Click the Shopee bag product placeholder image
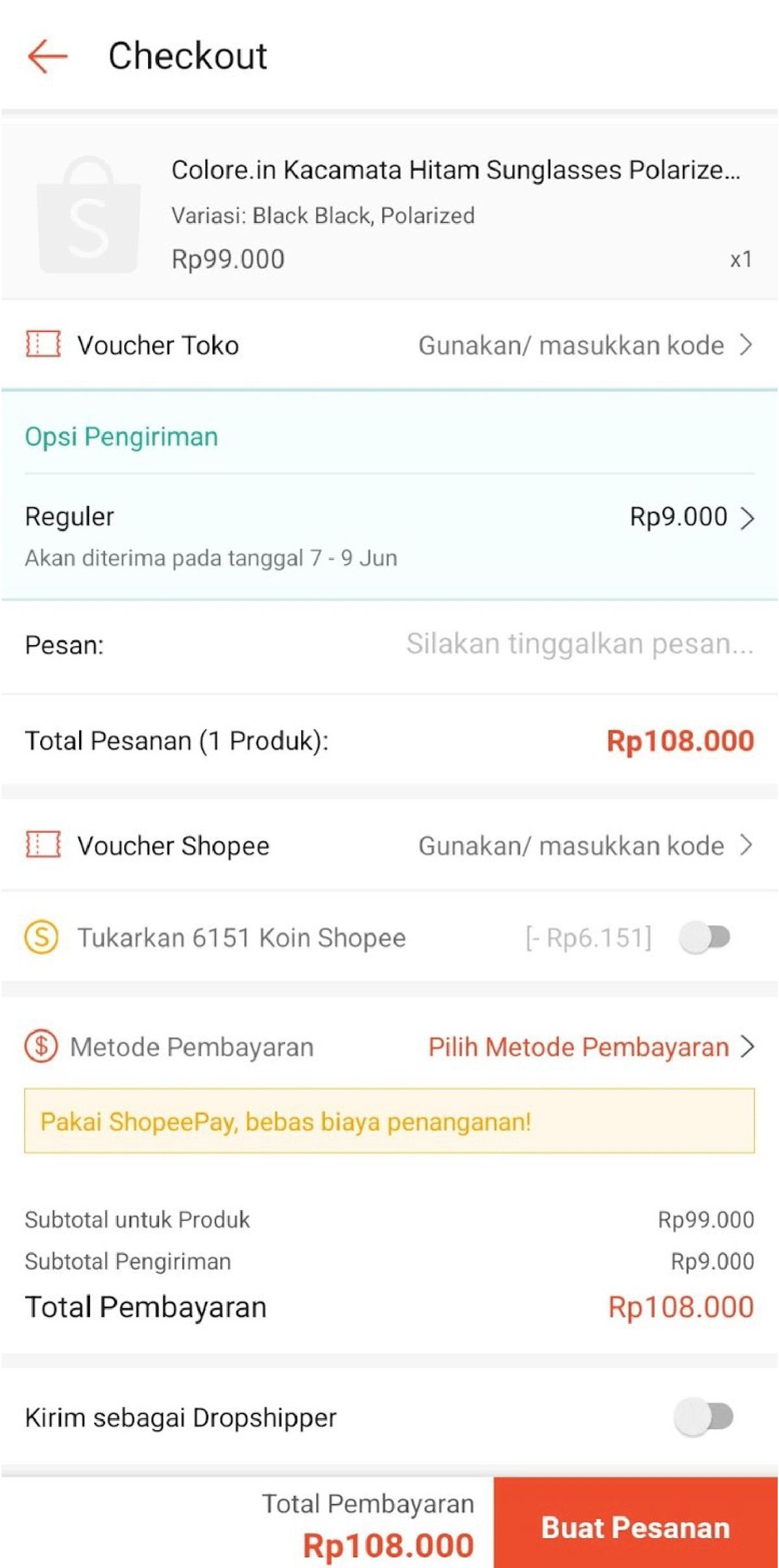This screenshot has width=779, height=1568. [88, 214]
